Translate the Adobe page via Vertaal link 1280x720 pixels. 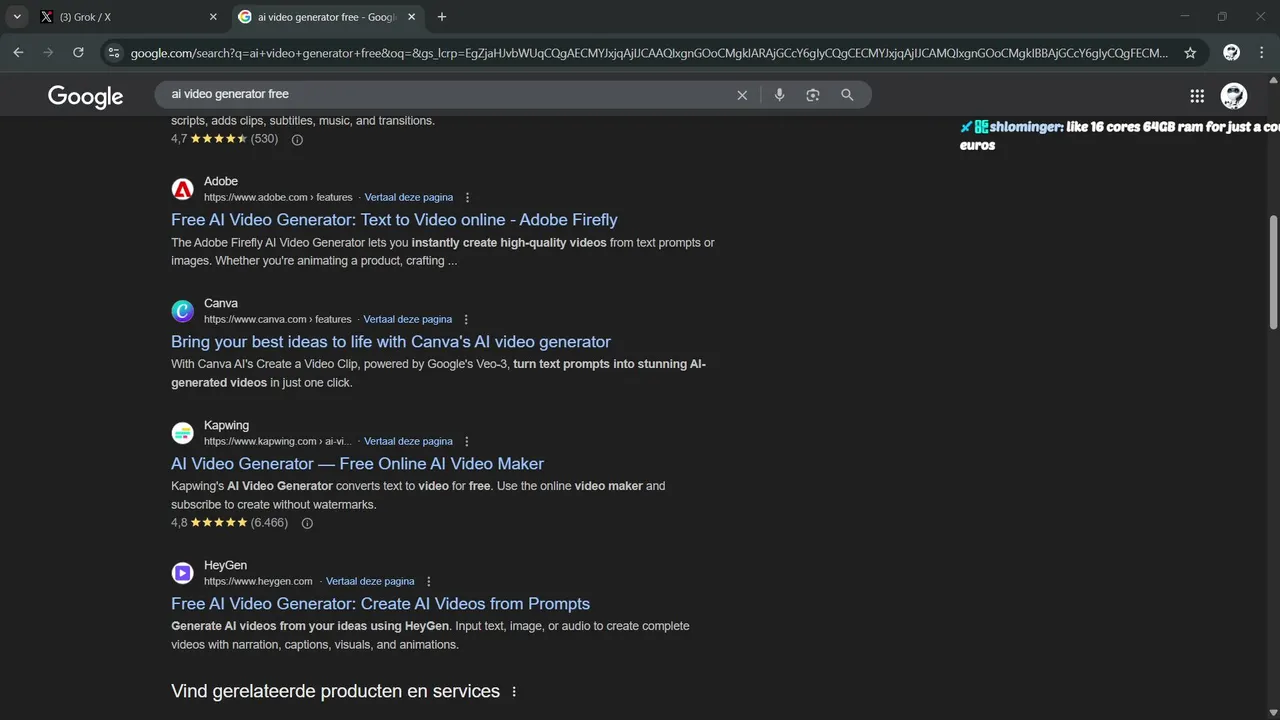click(409, 198)
